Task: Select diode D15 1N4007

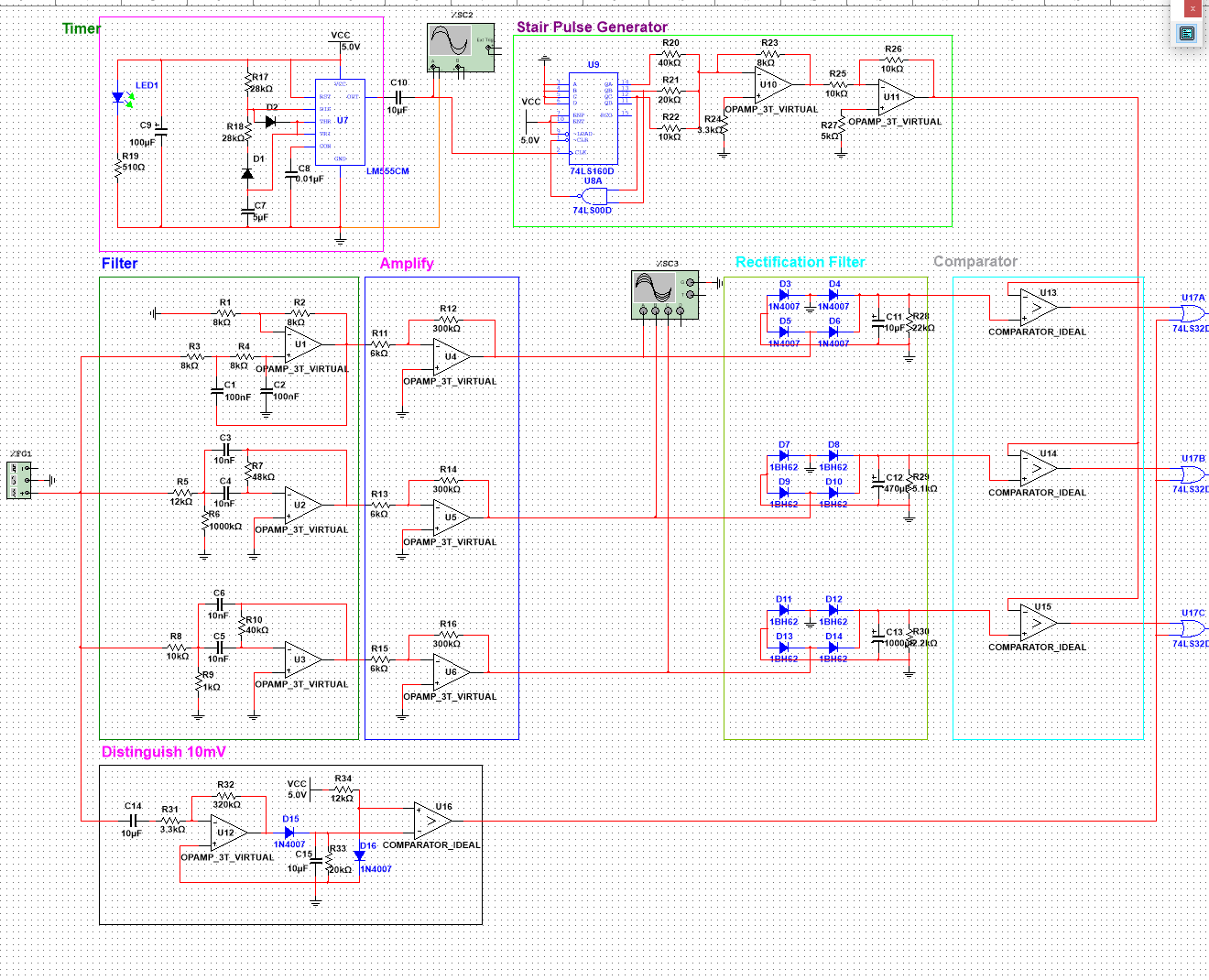Action: pyautogui.click(x=289, y=833)
